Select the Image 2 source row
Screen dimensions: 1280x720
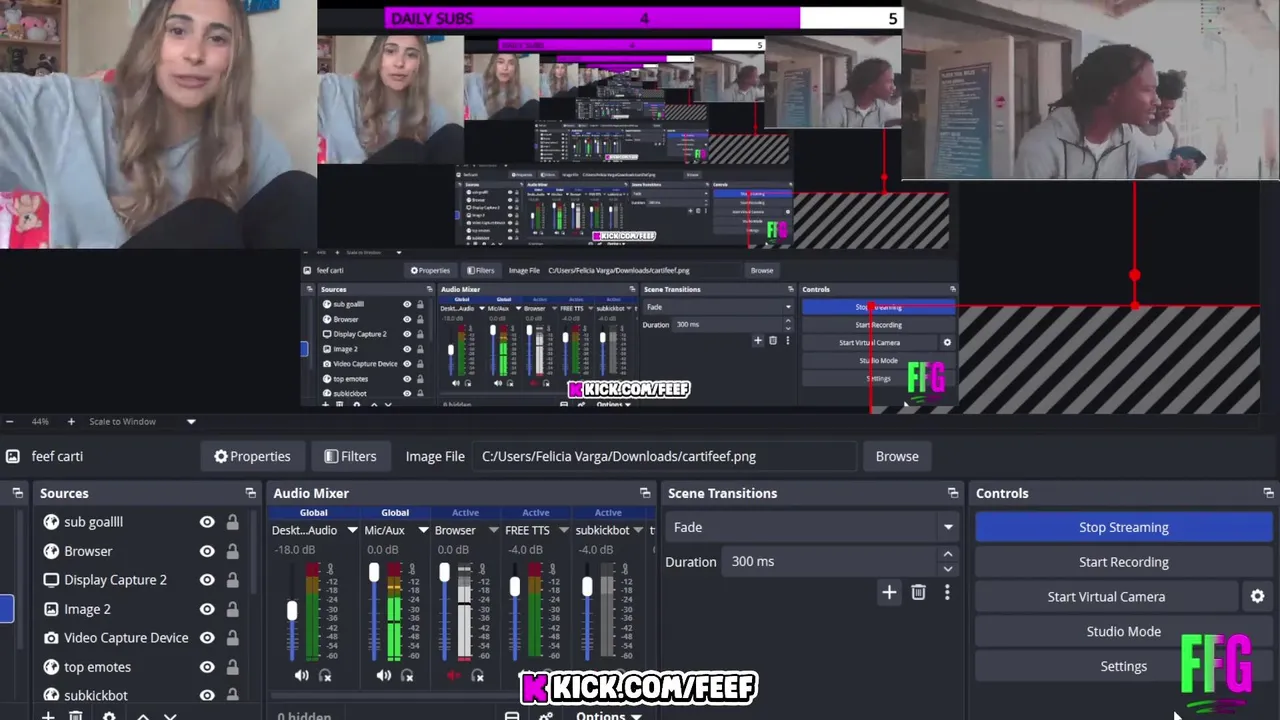click(x=140, y=609)
